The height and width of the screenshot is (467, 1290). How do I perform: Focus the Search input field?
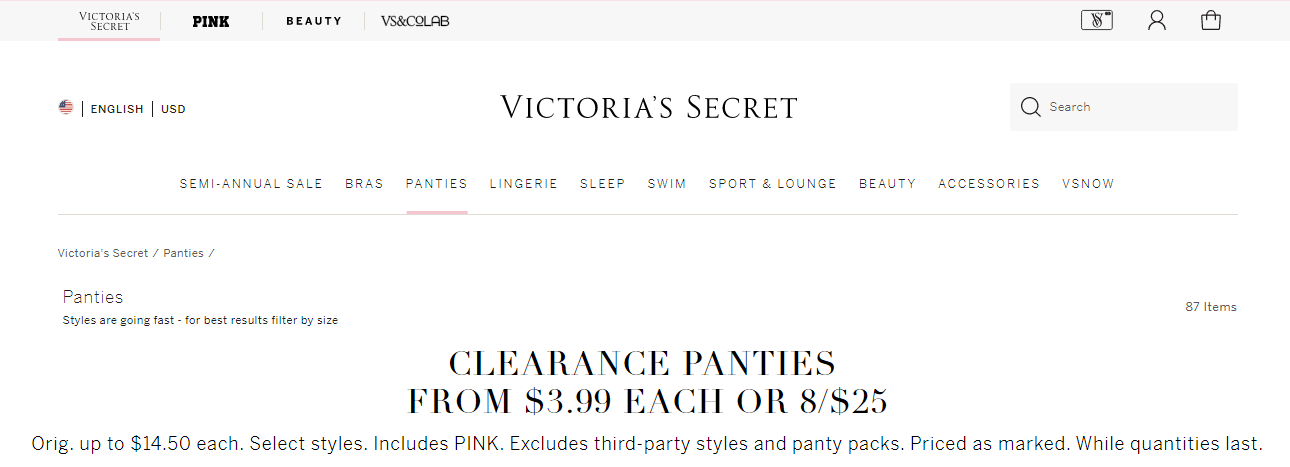(x=1124, y=107)
